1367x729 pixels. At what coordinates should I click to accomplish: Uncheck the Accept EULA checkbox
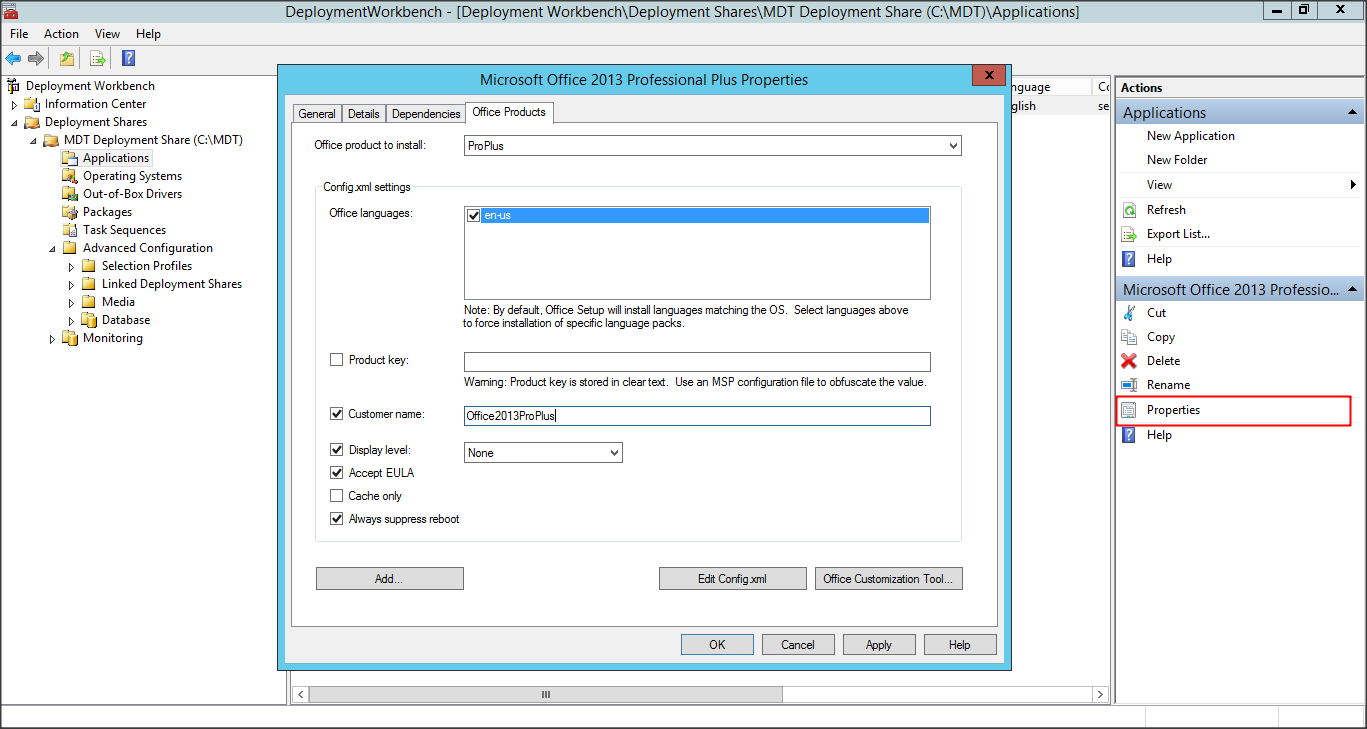pos(337,473)
